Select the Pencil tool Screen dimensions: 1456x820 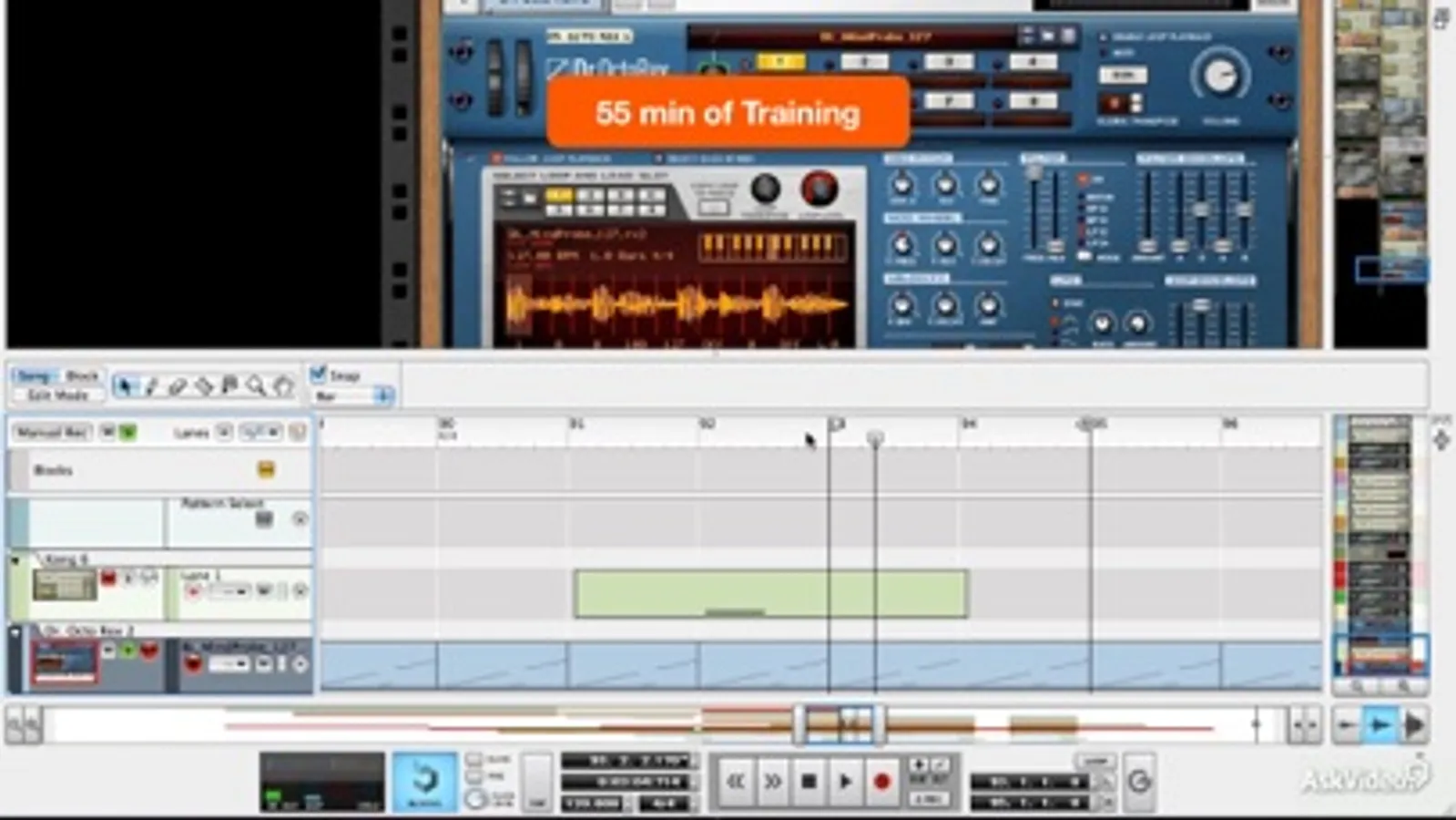click(x=151, y=386)
